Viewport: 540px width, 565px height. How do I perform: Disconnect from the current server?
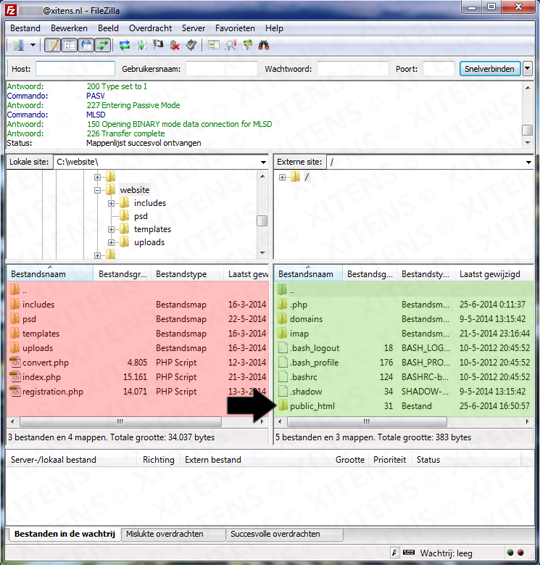click(x=175, y=45)
